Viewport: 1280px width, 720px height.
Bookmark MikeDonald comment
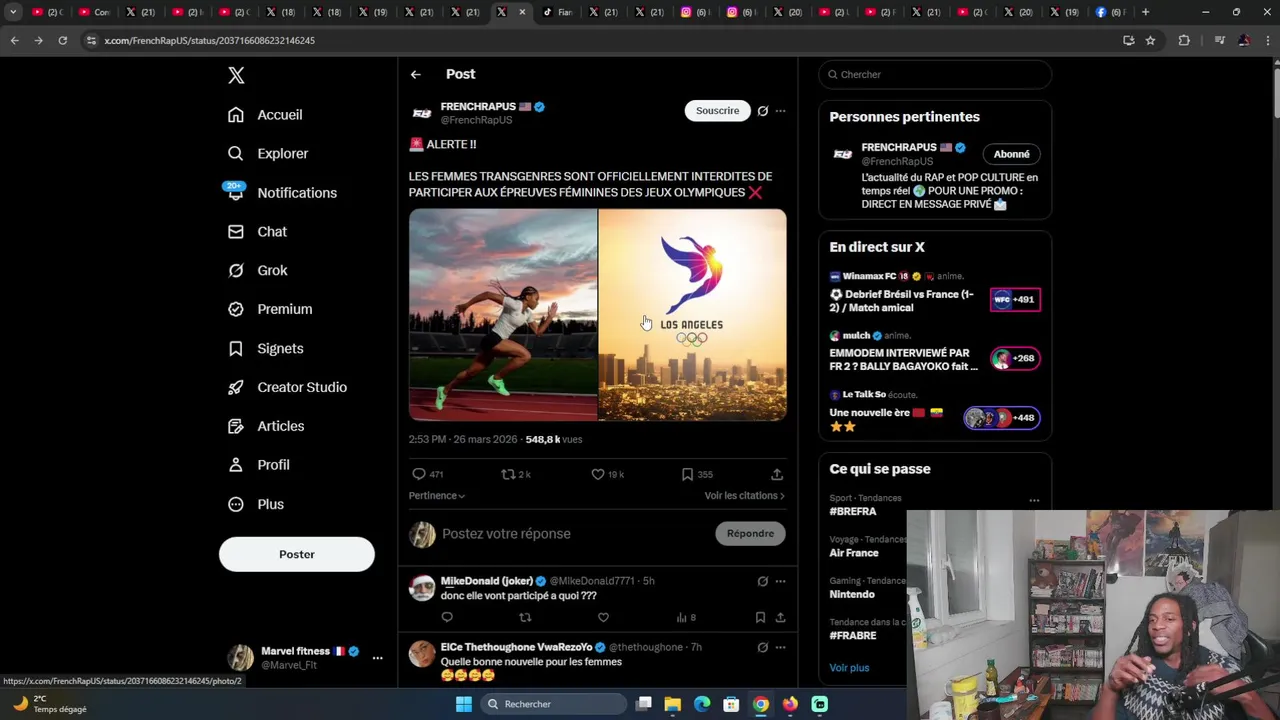click(x=760, y=618)
